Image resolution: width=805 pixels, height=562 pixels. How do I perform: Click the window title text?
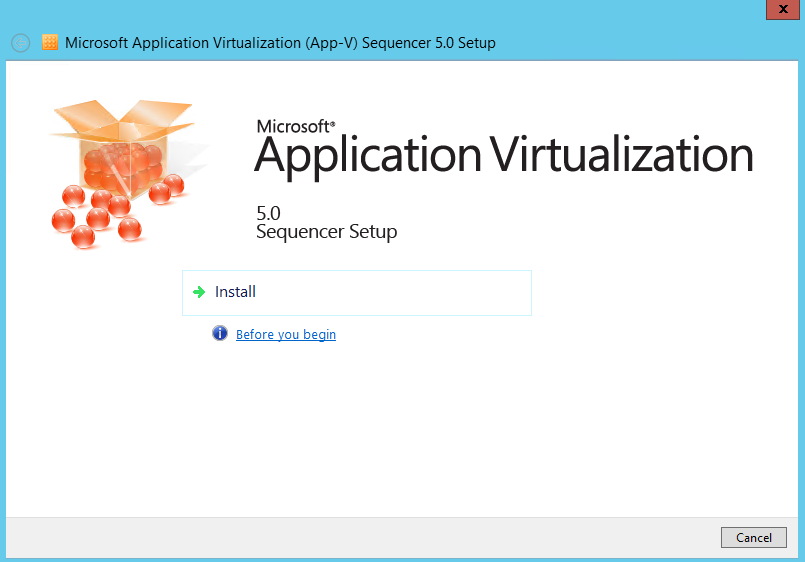point(280,43)
